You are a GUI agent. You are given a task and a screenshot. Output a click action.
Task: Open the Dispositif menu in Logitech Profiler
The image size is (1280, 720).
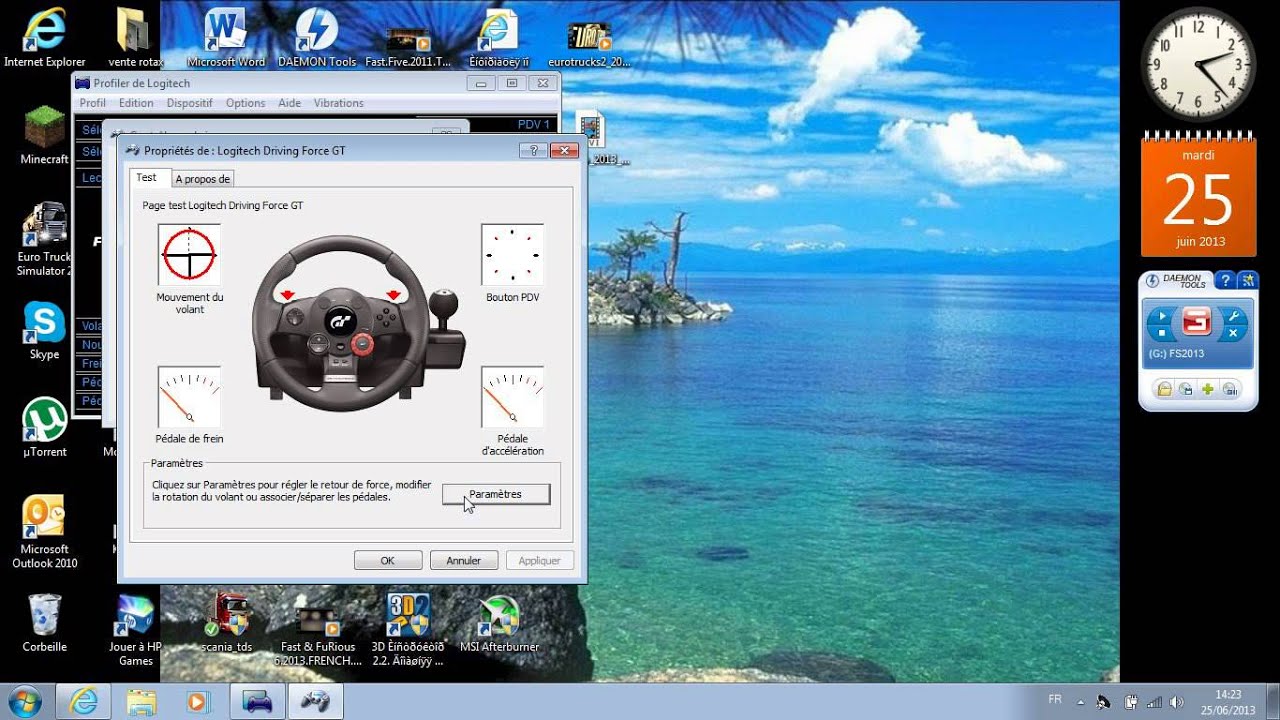point(190,103)
